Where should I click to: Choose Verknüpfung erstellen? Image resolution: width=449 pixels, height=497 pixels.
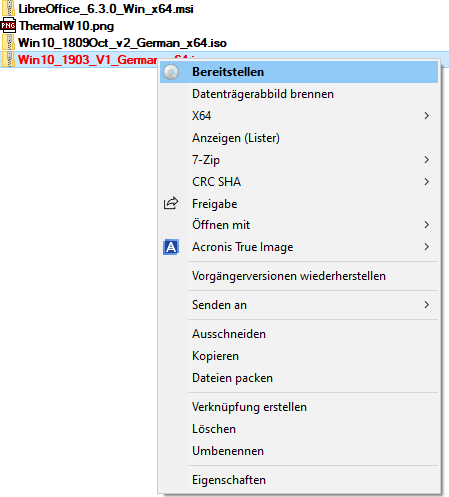pyautogui.click(x=299, y=407)
